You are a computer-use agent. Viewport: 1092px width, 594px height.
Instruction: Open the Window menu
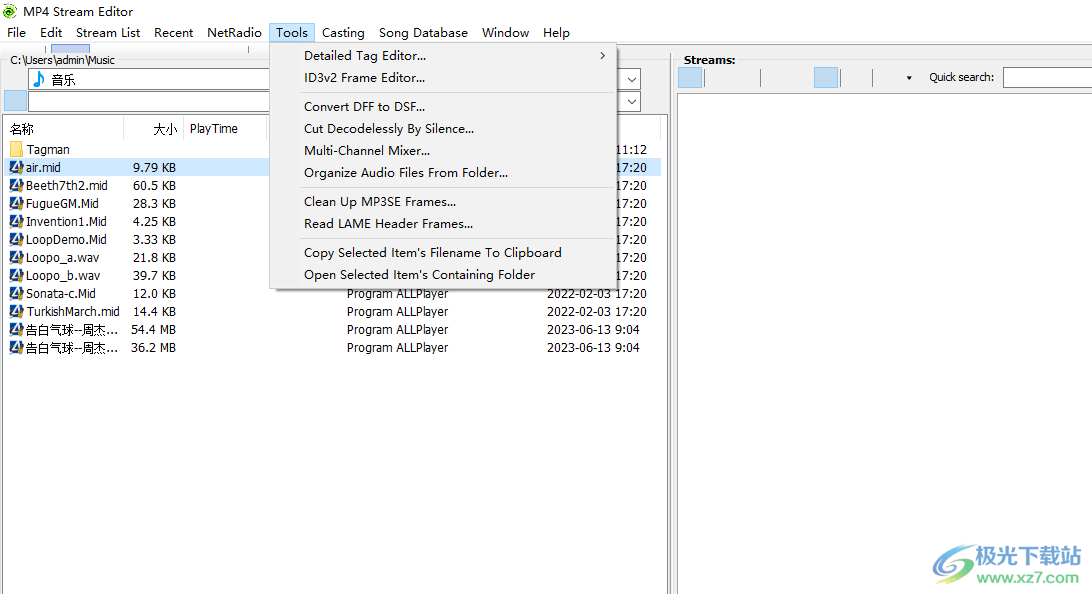506,33
